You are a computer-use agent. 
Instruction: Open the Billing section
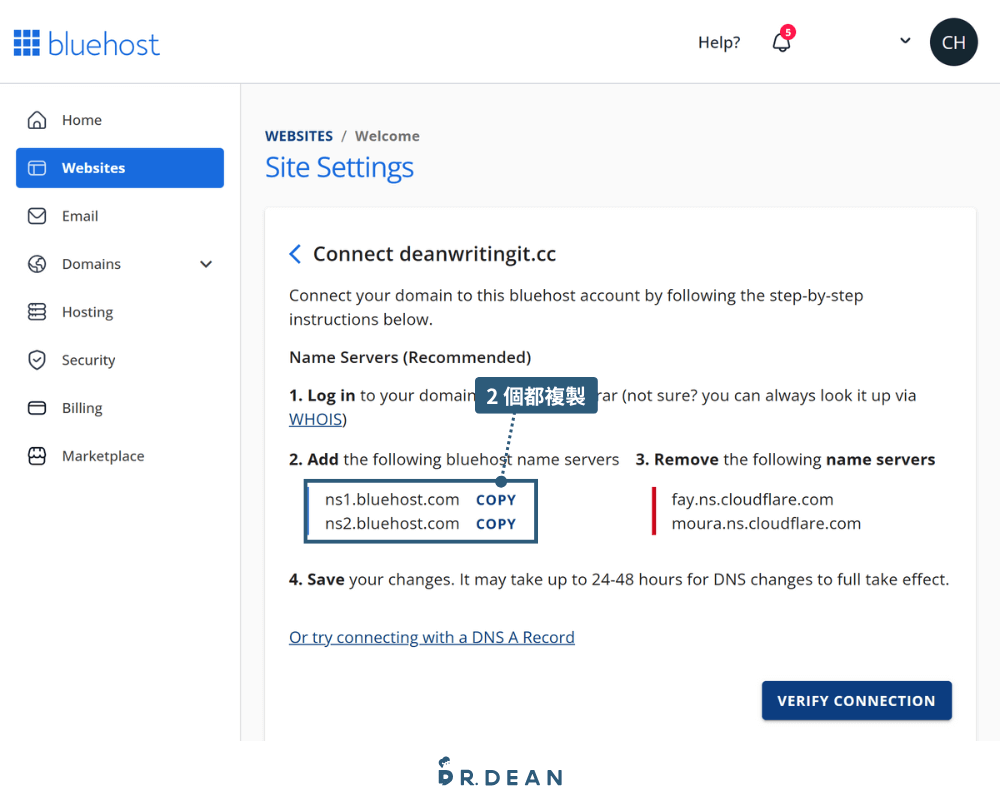[x=120, y=408]
